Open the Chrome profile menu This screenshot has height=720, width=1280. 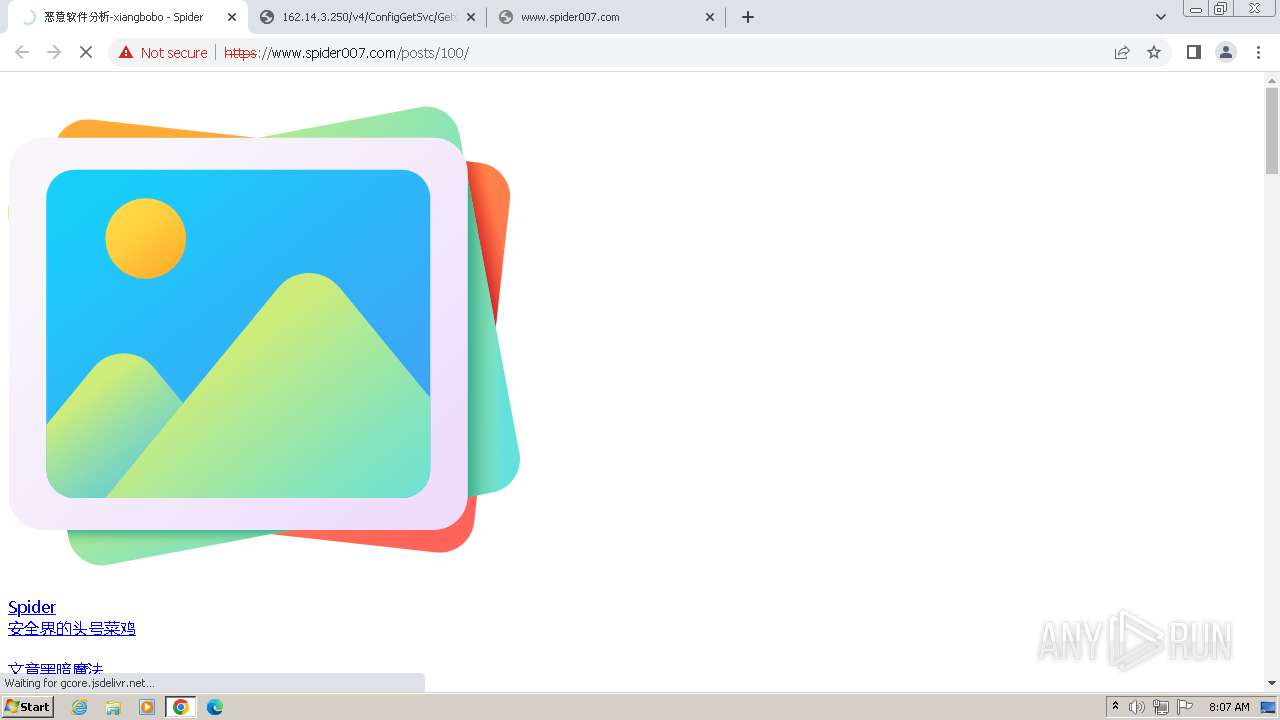[x=1226, y=52]
